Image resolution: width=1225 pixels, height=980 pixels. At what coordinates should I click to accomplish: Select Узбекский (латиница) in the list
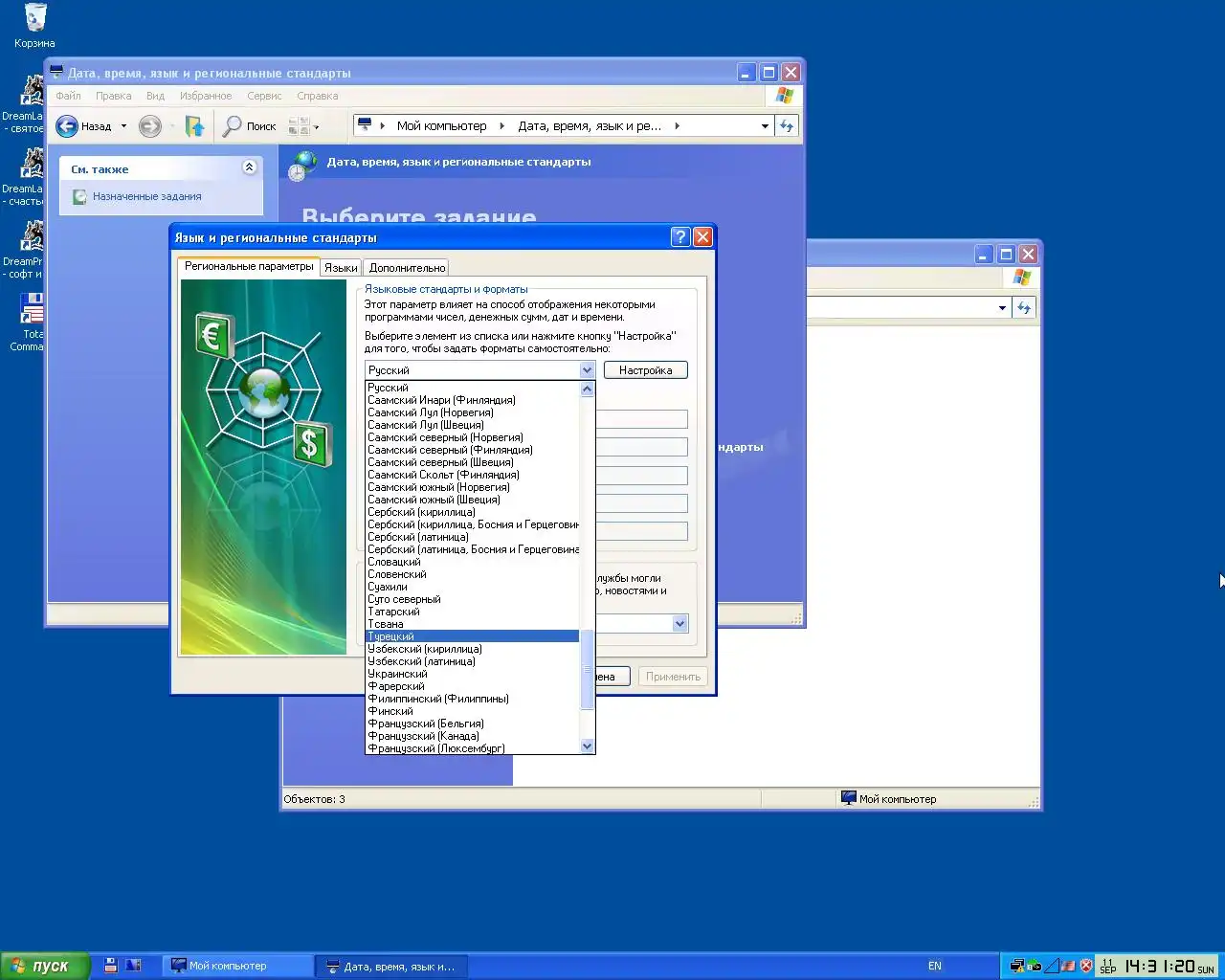coord(473,661)
